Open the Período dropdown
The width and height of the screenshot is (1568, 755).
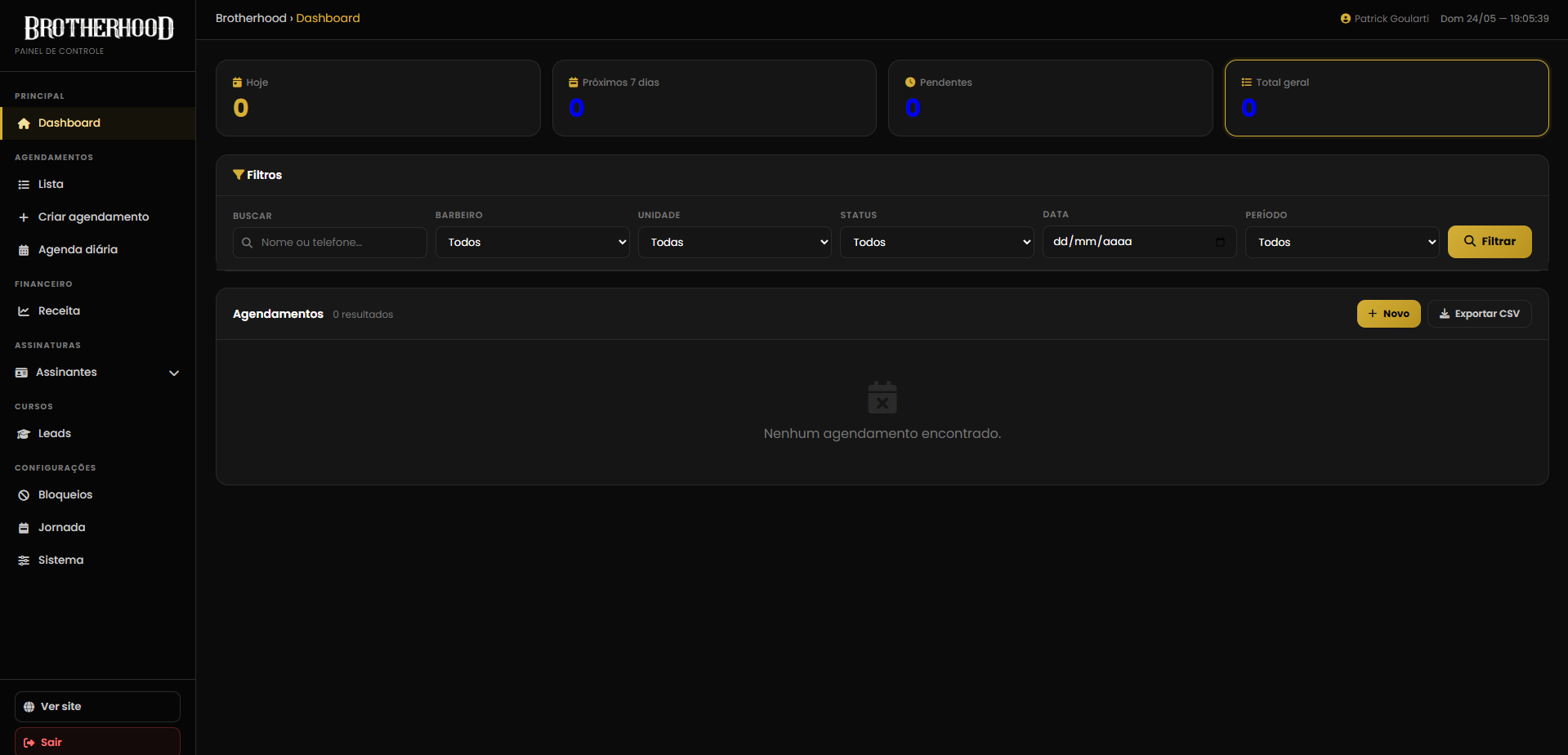(x=1342, y=242)
